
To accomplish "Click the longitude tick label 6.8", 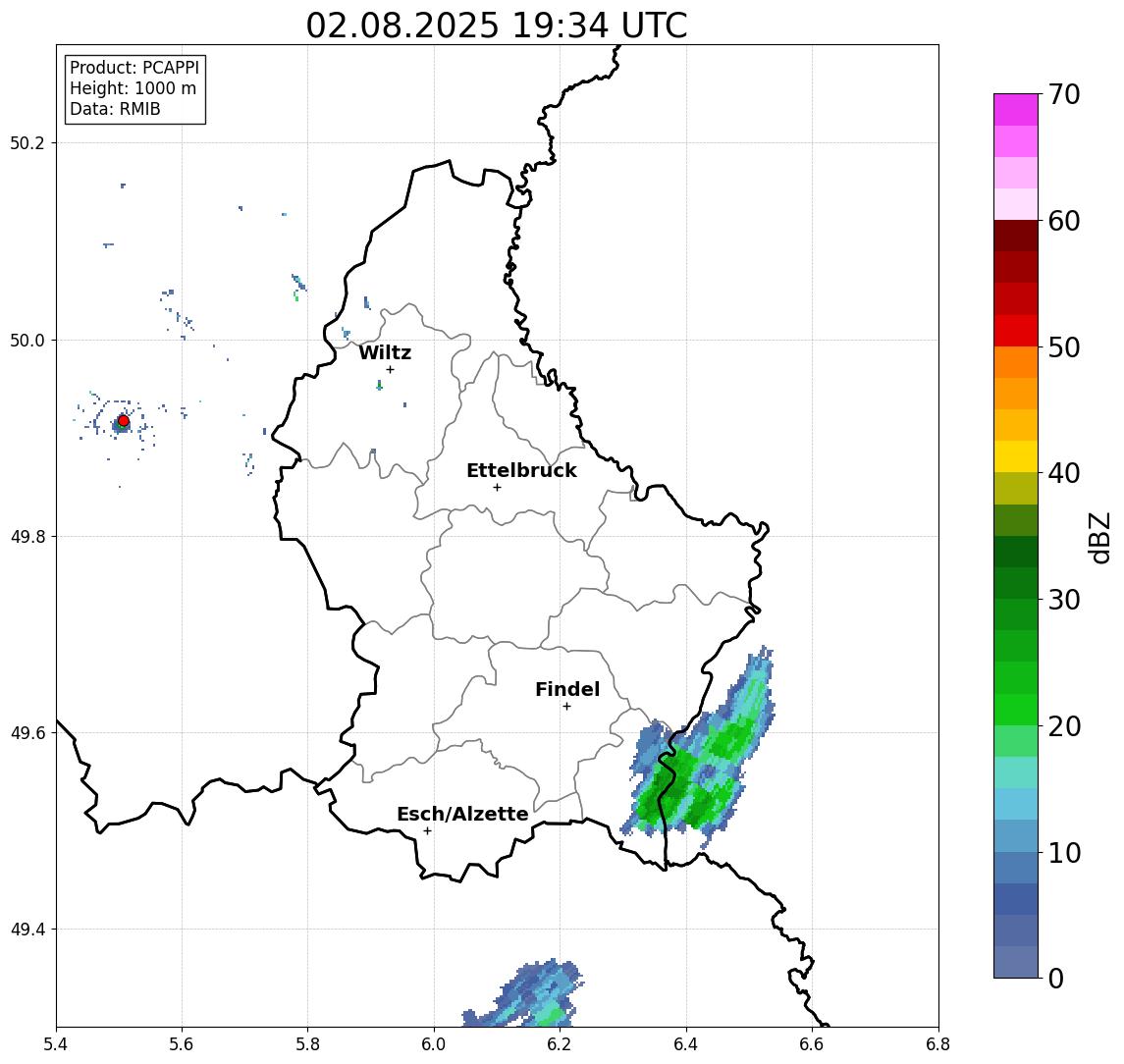I will pos(938,1044).
